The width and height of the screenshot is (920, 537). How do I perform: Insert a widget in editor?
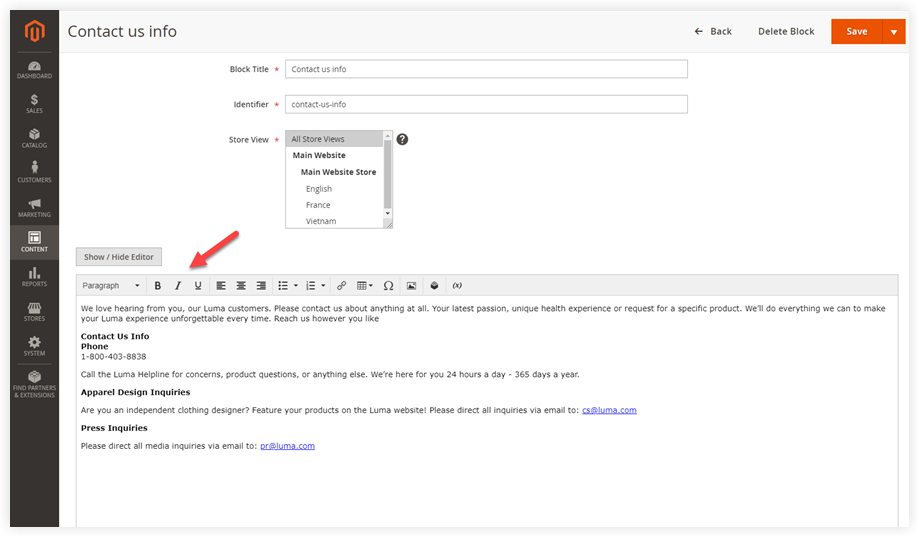434,286
